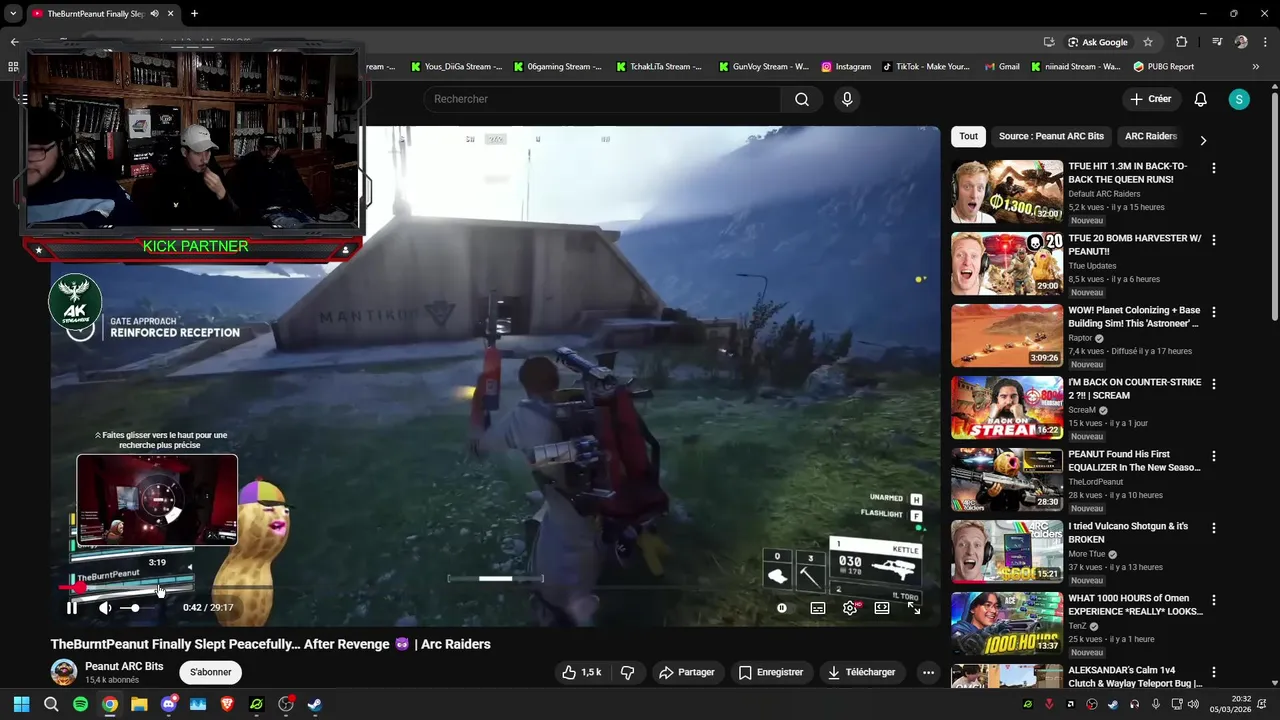
Task: Click the Ask Google lens button
Action: click(x=1098, y=42)
